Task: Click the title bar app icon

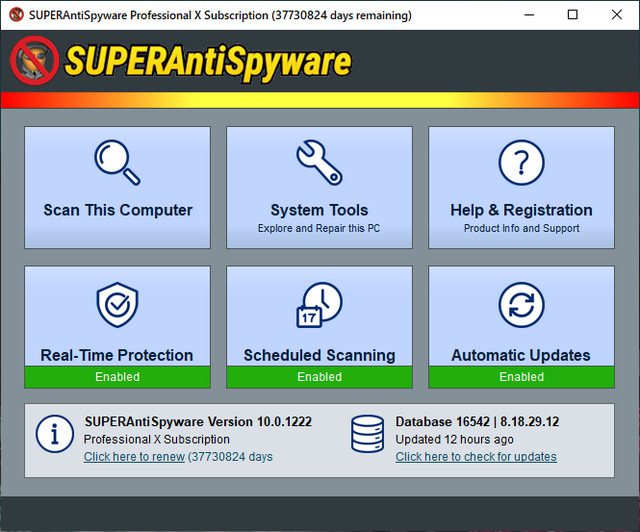Action: point(16,15)
